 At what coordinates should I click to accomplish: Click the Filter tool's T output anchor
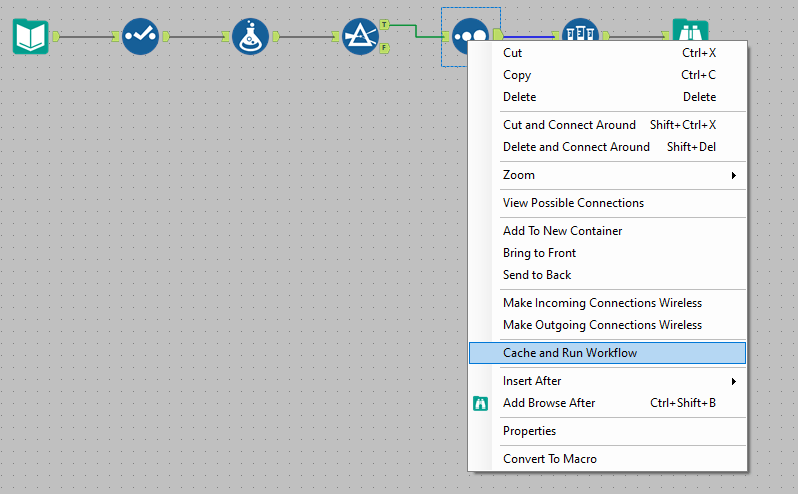pos(385,23)
